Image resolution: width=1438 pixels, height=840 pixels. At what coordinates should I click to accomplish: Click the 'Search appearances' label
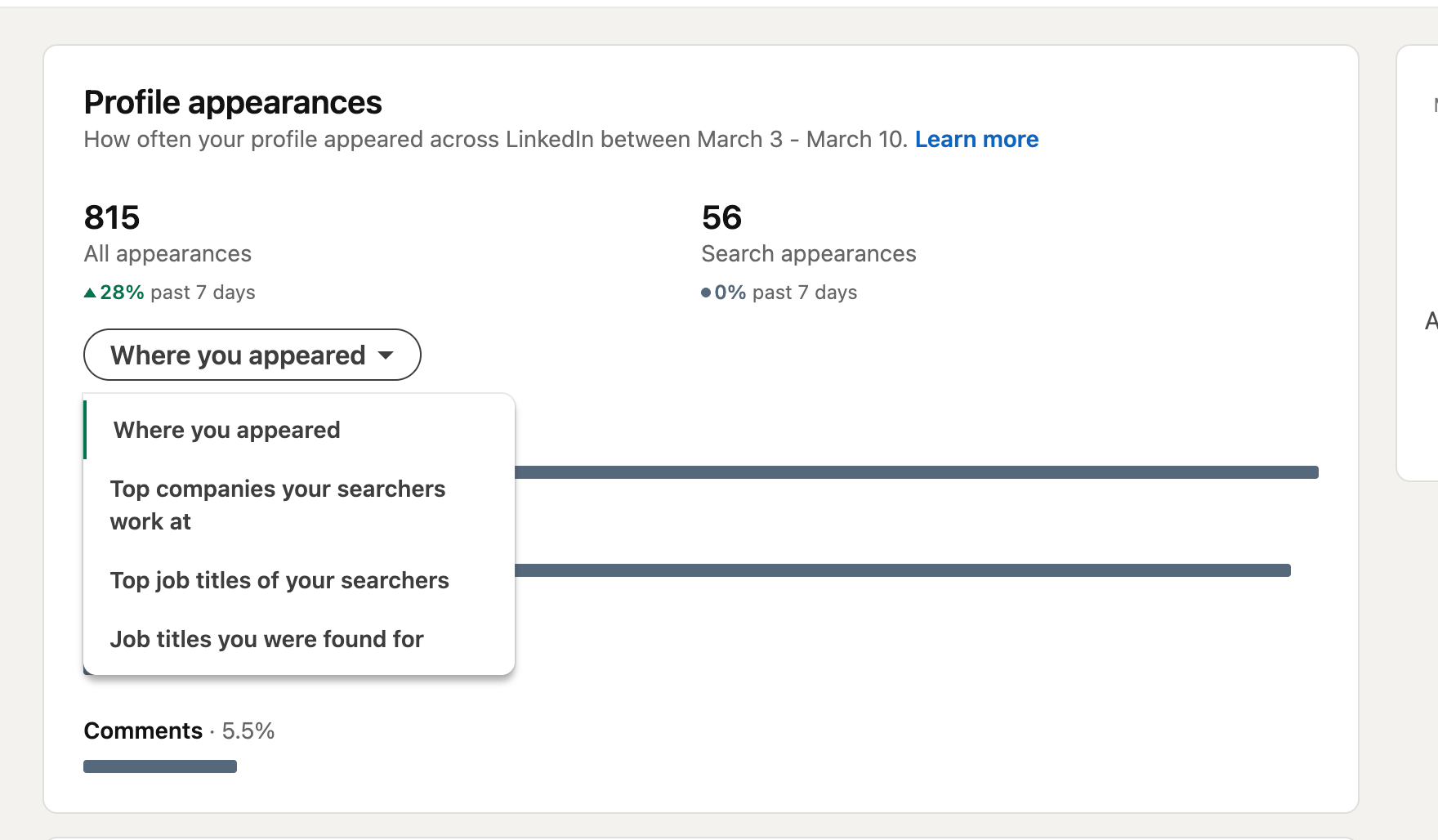pyautogui.click(x=808, y=254)
